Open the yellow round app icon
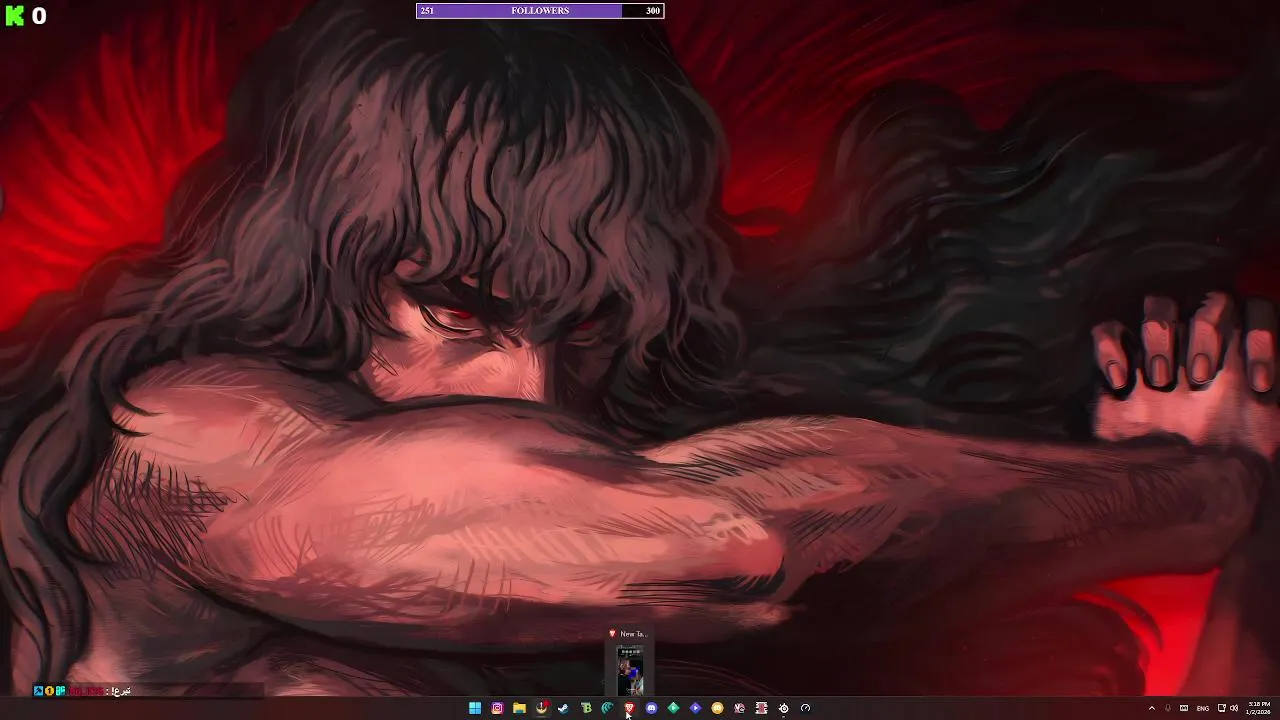 [717, 708]
